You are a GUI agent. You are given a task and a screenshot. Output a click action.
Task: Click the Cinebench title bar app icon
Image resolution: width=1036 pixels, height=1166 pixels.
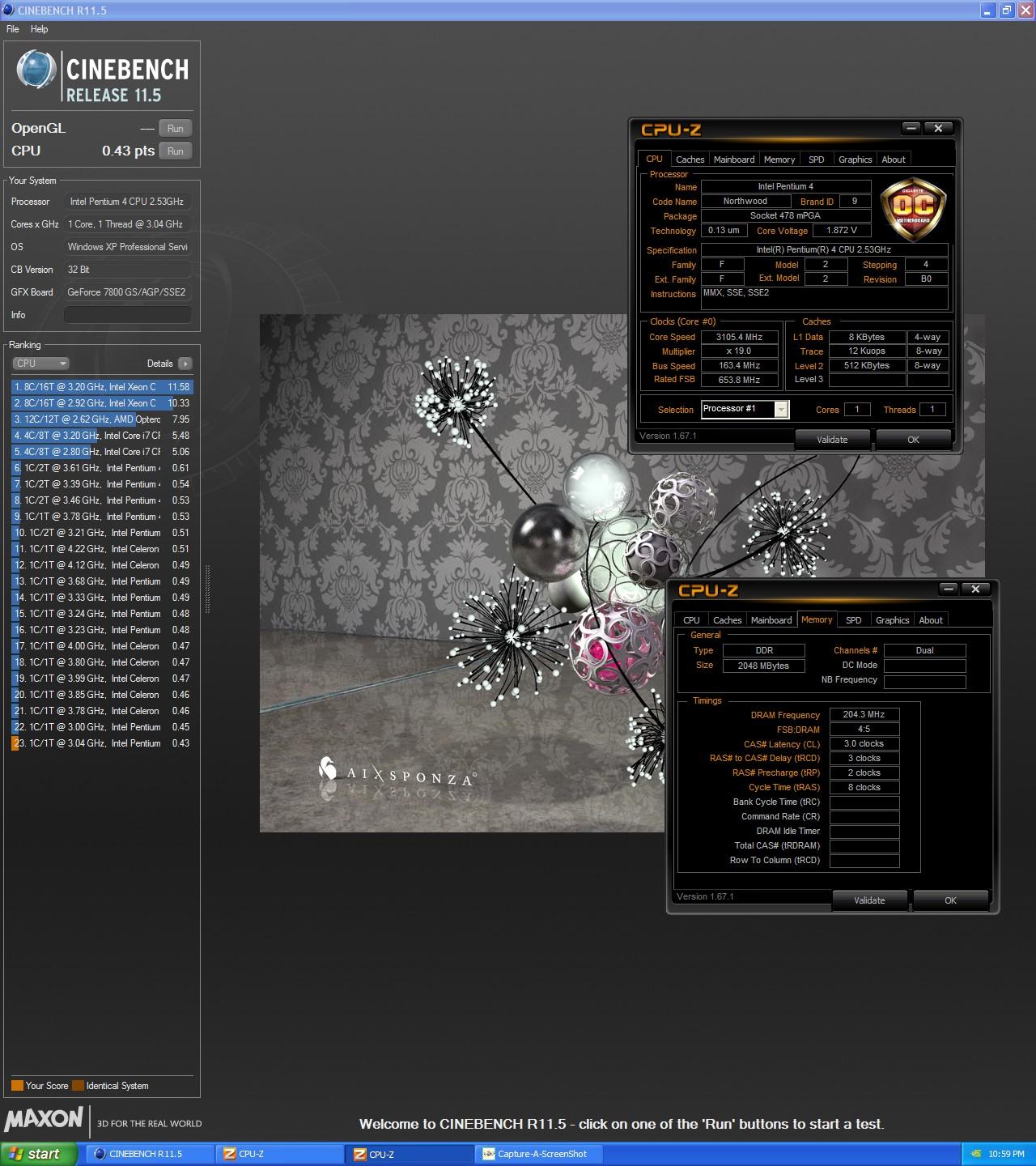click(x=9, y=11)
